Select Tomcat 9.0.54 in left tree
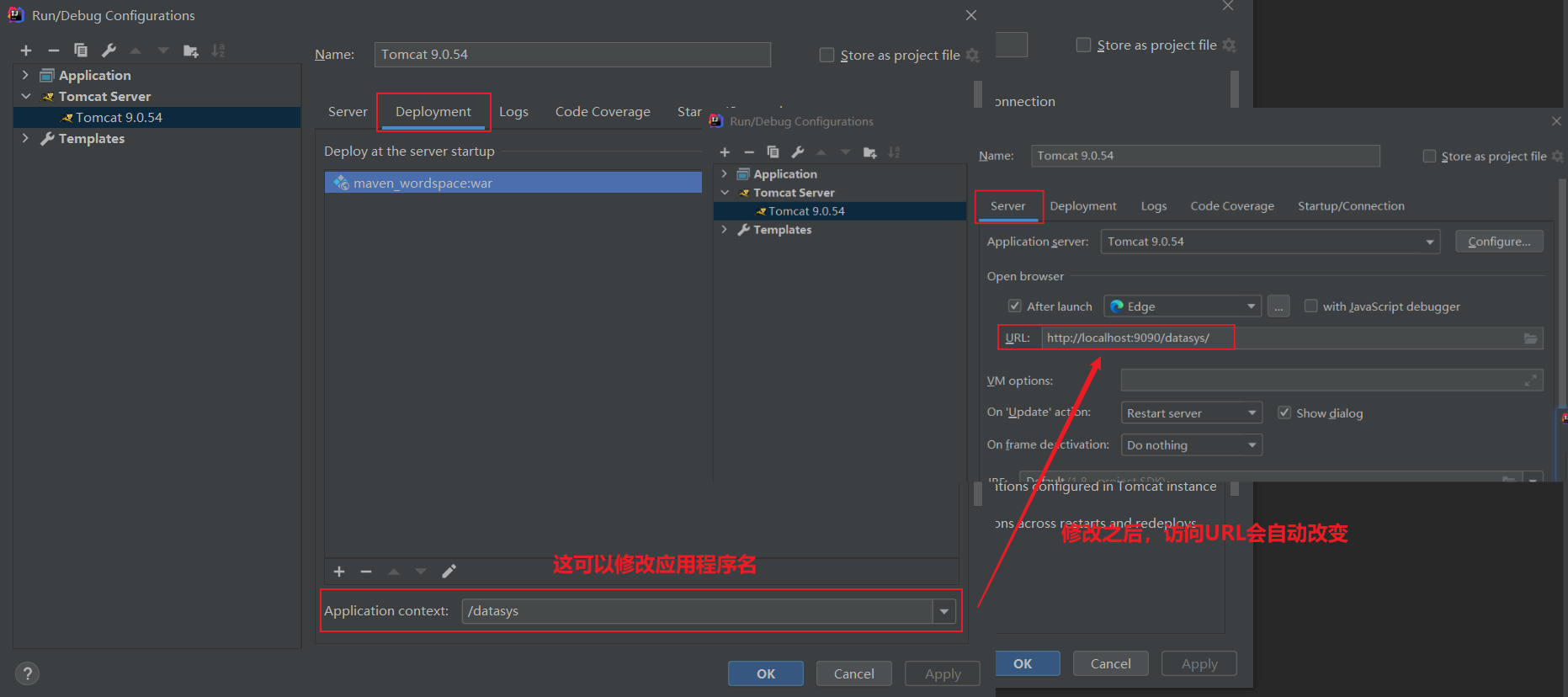 coord(157,118)
